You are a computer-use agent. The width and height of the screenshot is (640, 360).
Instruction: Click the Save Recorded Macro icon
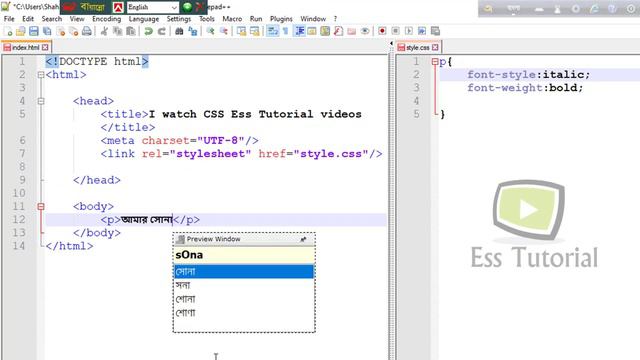[436, 31]
